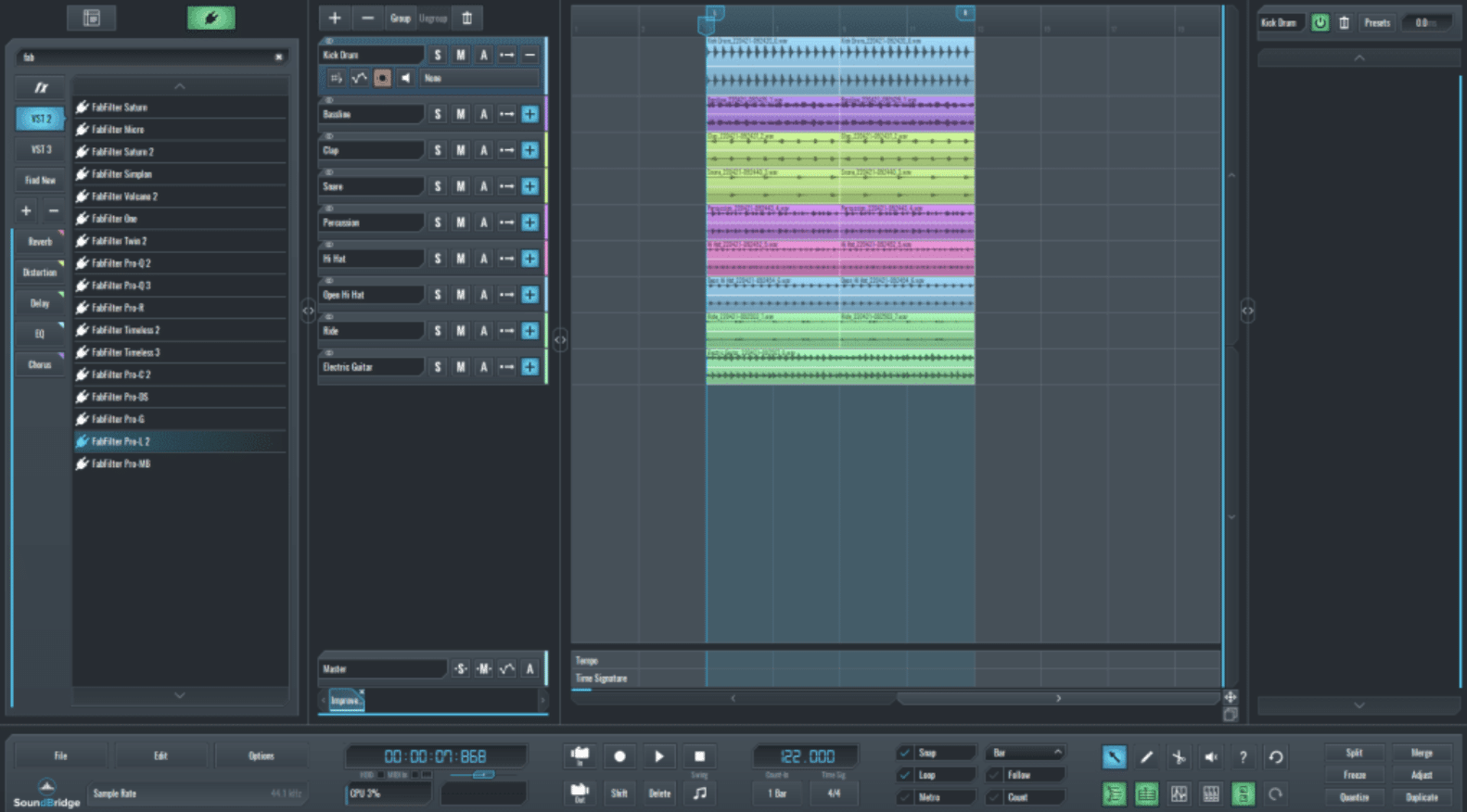Toggle the Loop checkbox
Image resolution: width=1467 pixels, height=812 pixels.
tap(905, 775)
